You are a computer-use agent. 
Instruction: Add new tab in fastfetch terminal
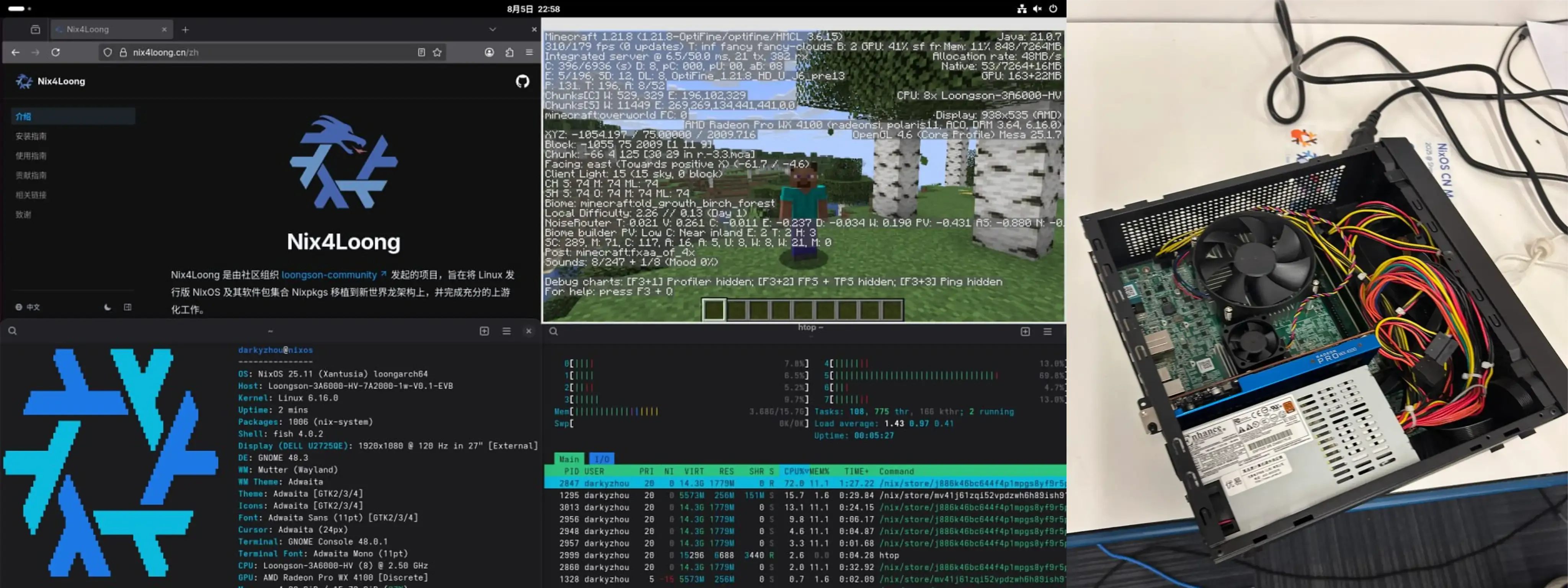pos(485,331)
